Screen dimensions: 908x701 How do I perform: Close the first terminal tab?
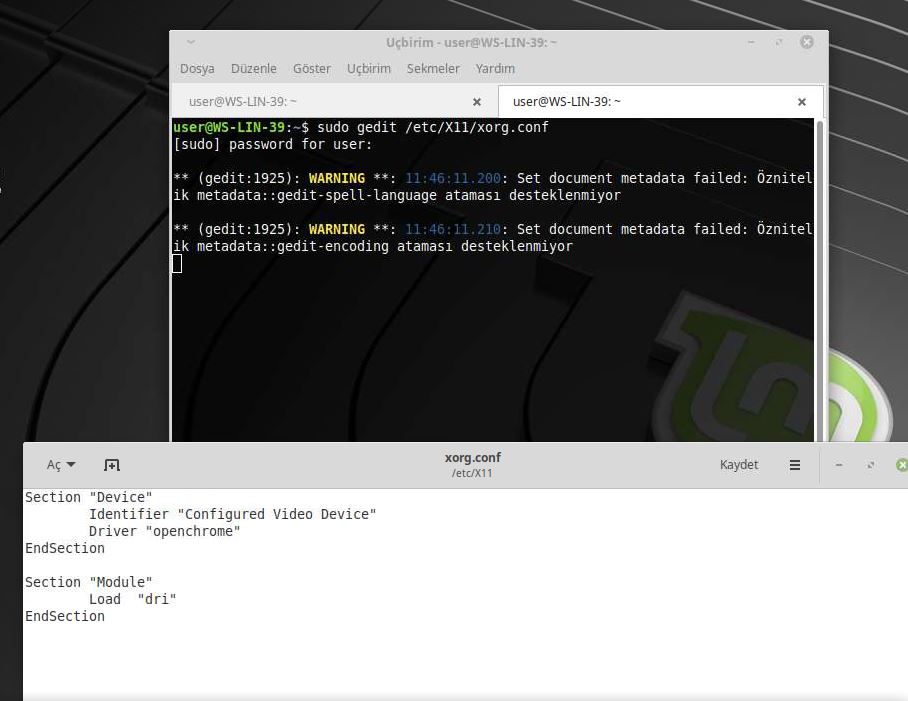click(477, 102)
